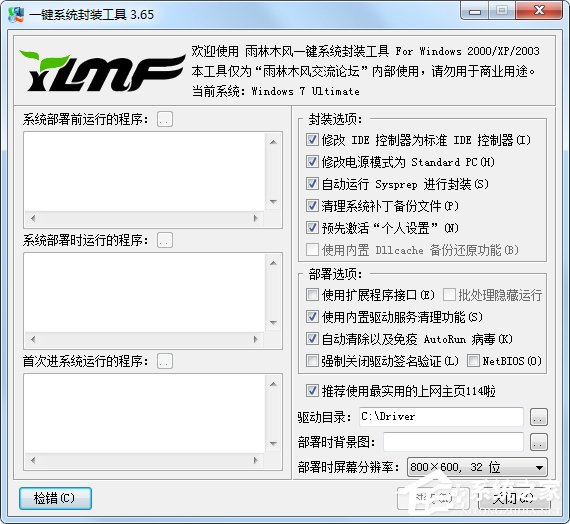Click the 关闭 button at bottom right
The image size is (570, 524).
click(514, 498)
